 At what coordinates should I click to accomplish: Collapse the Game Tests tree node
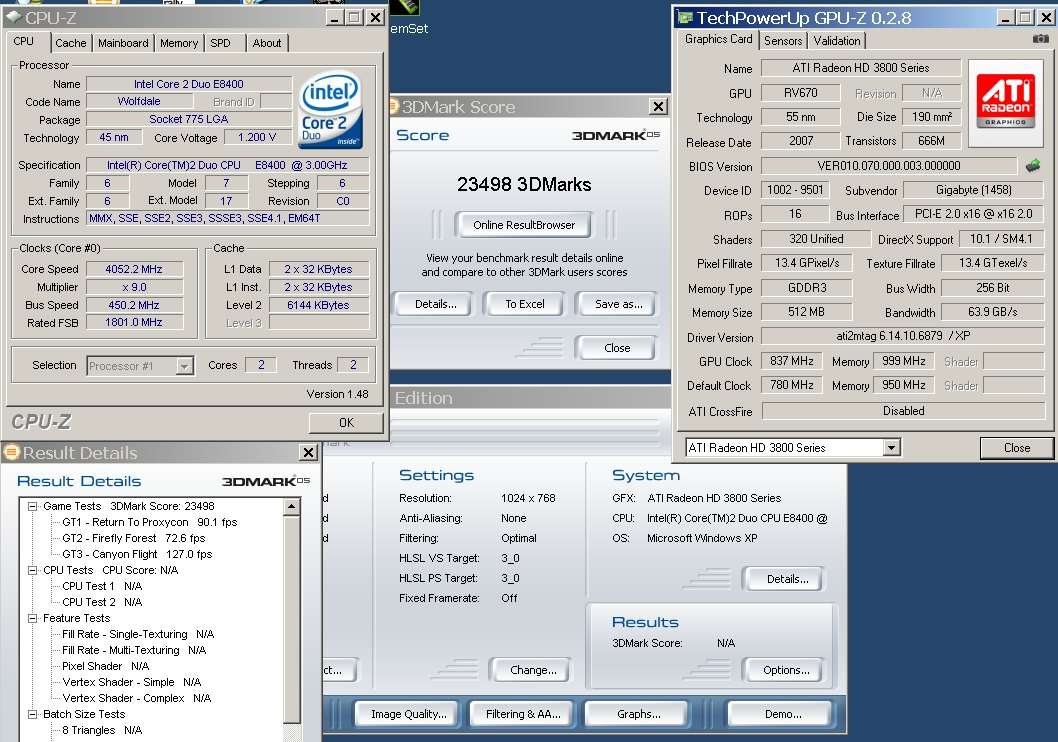coord(32,506)
